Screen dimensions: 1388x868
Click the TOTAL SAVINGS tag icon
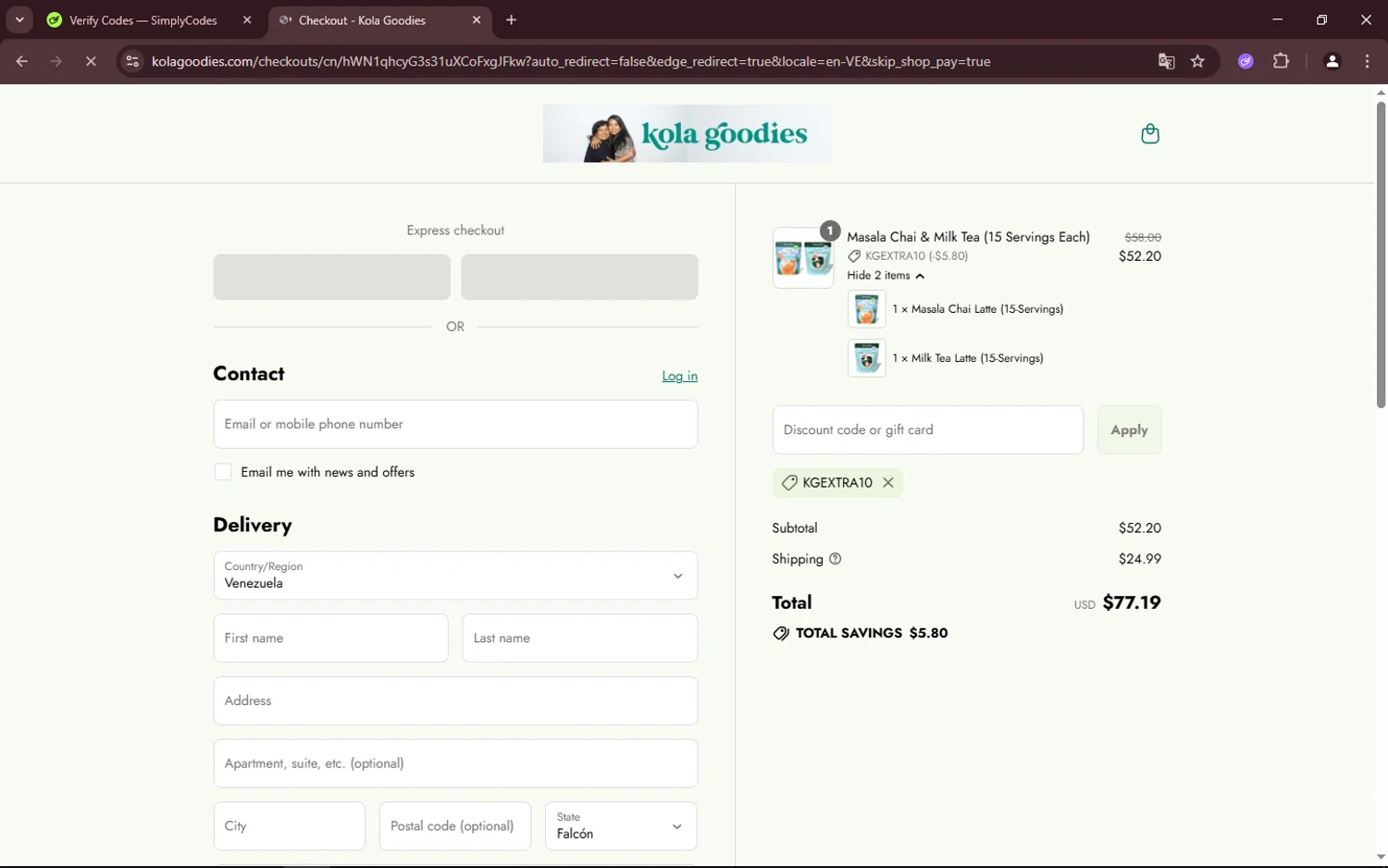tap(781, 634)
